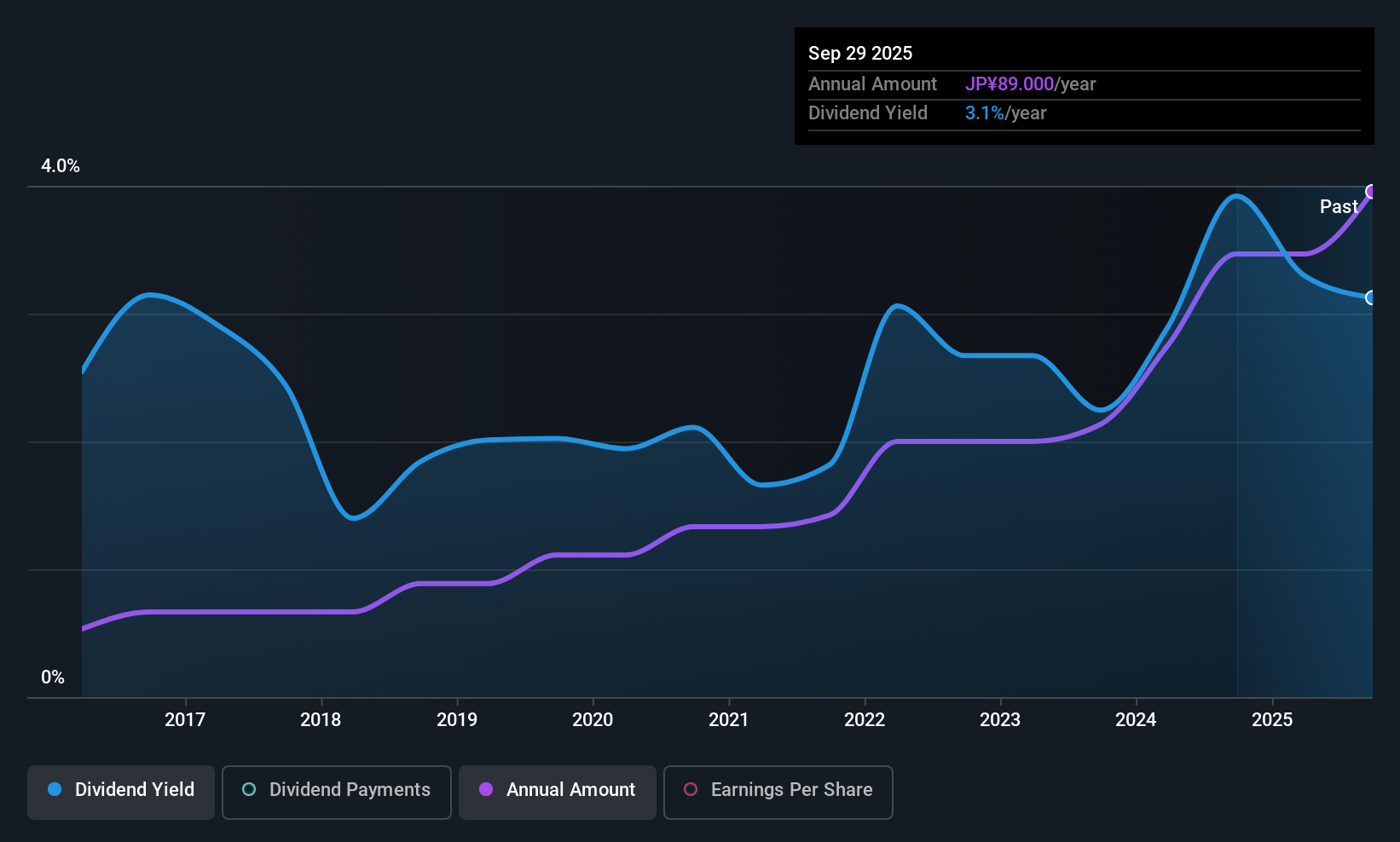The image size is (1400, 842).
Task: Click the 3.1% dividend yield value
Action: coord(985,113)
